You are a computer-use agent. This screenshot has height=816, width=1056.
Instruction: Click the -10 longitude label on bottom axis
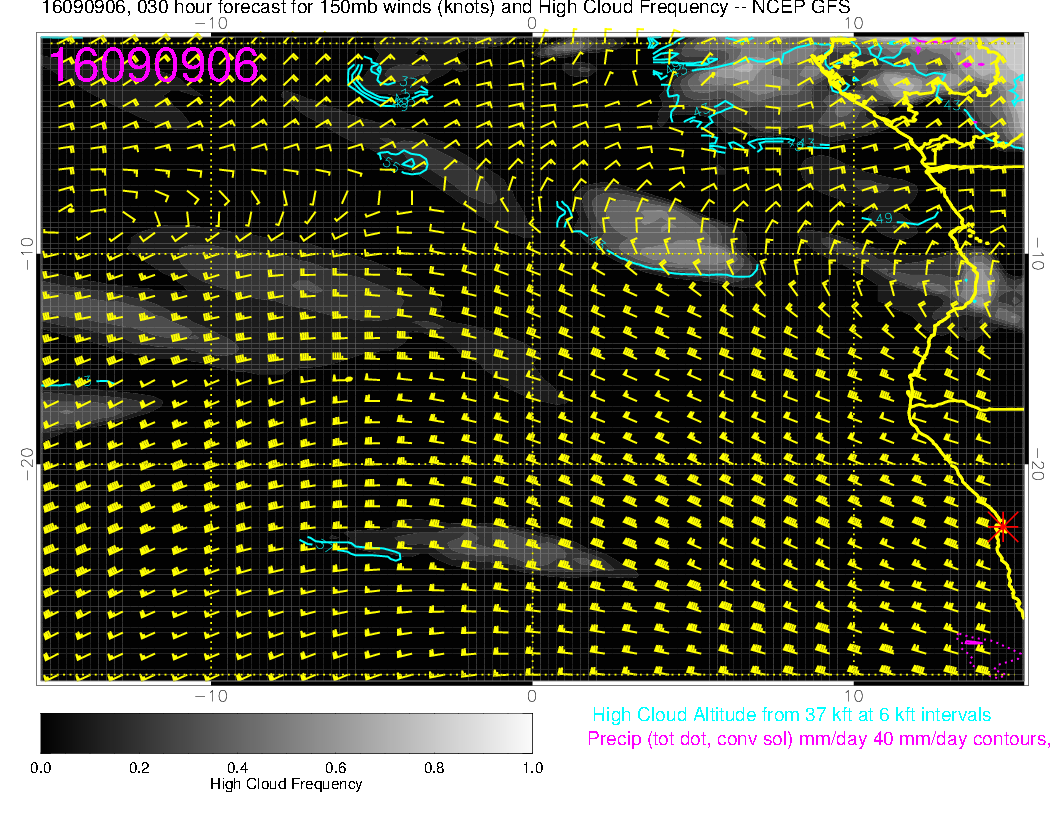[211, 696]
